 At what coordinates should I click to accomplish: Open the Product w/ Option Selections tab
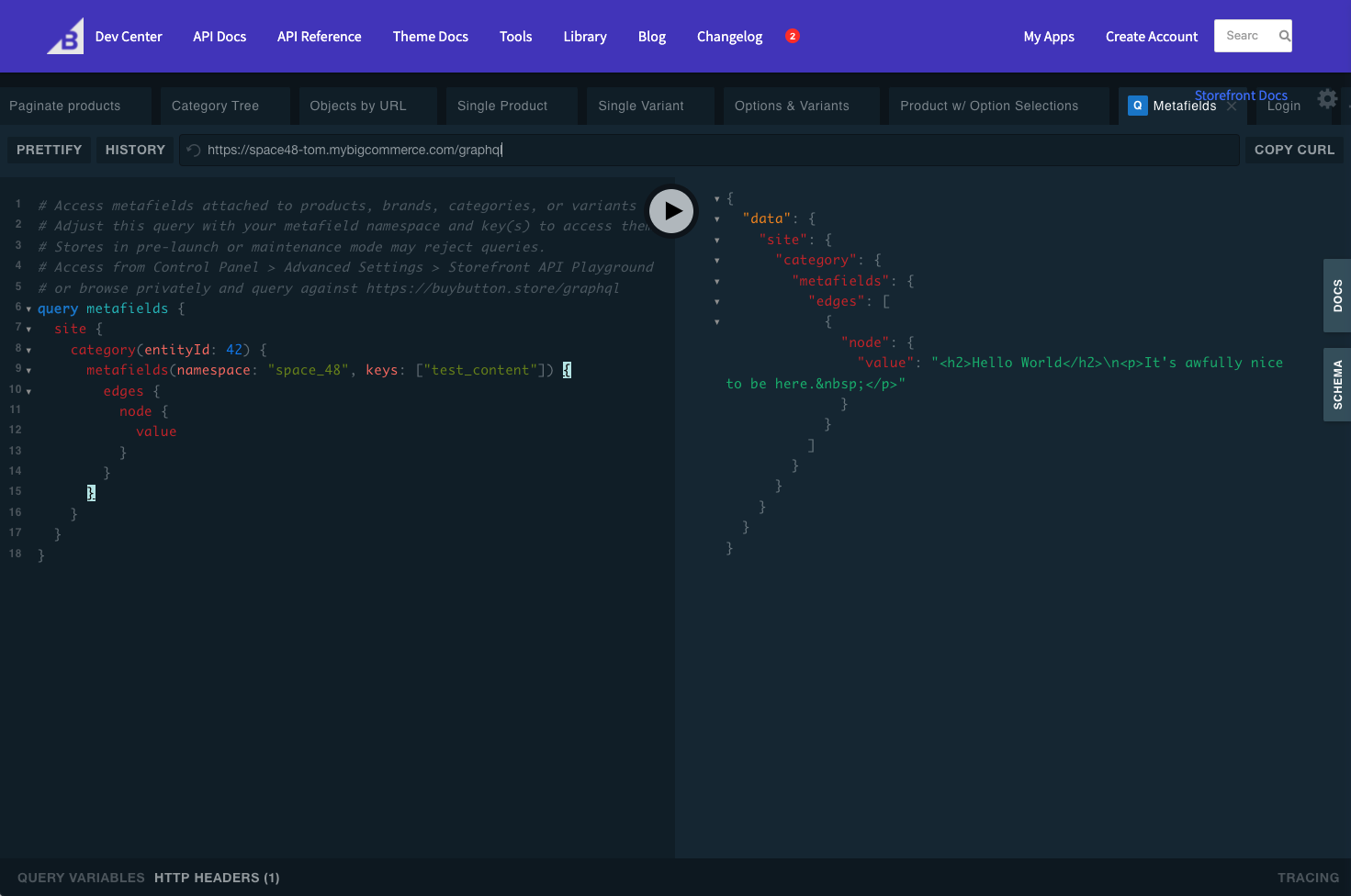[x=998, y=106]
